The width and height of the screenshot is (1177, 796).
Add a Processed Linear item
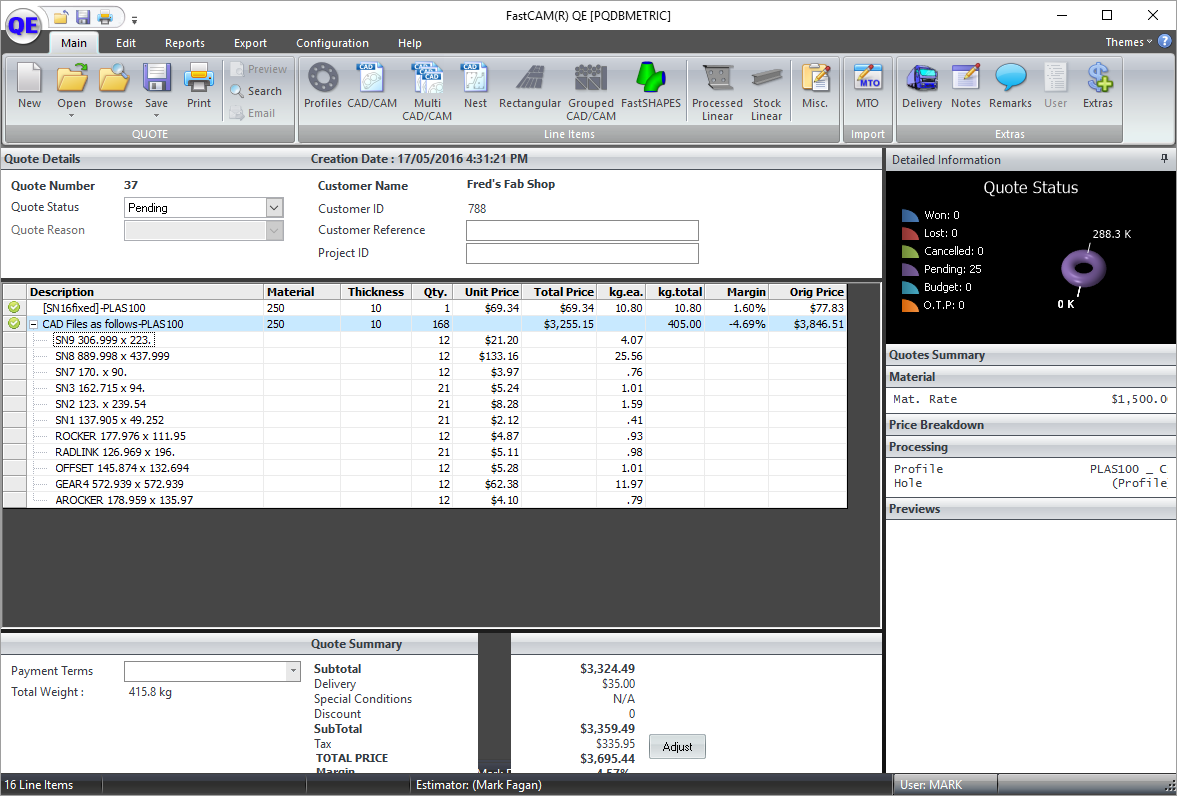717,92
